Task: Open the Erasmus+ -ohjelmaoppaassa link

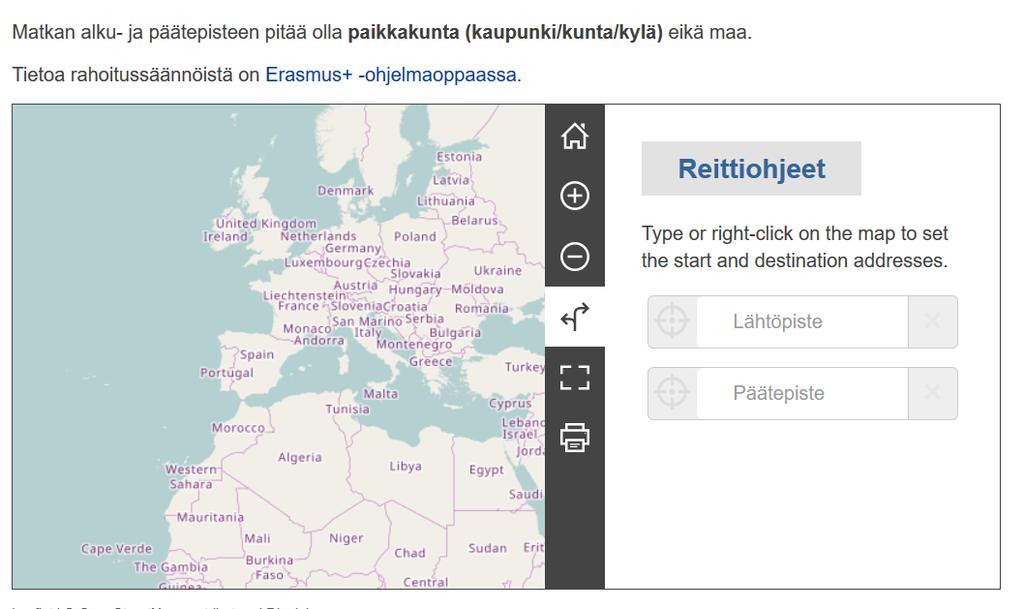Action: pos(392,75)
